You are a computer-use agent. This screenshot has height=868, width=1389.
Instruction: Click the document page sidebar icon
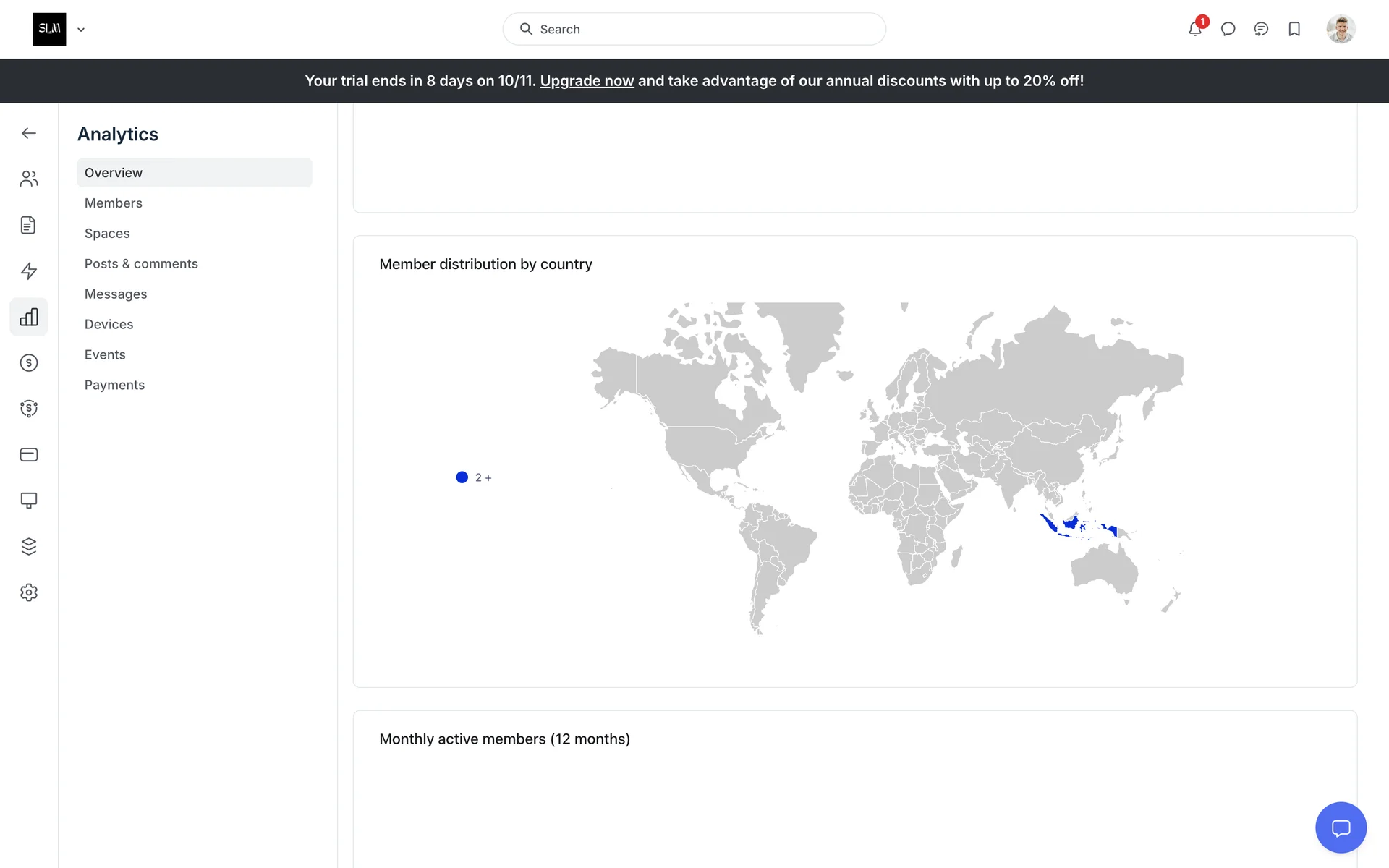29,225
